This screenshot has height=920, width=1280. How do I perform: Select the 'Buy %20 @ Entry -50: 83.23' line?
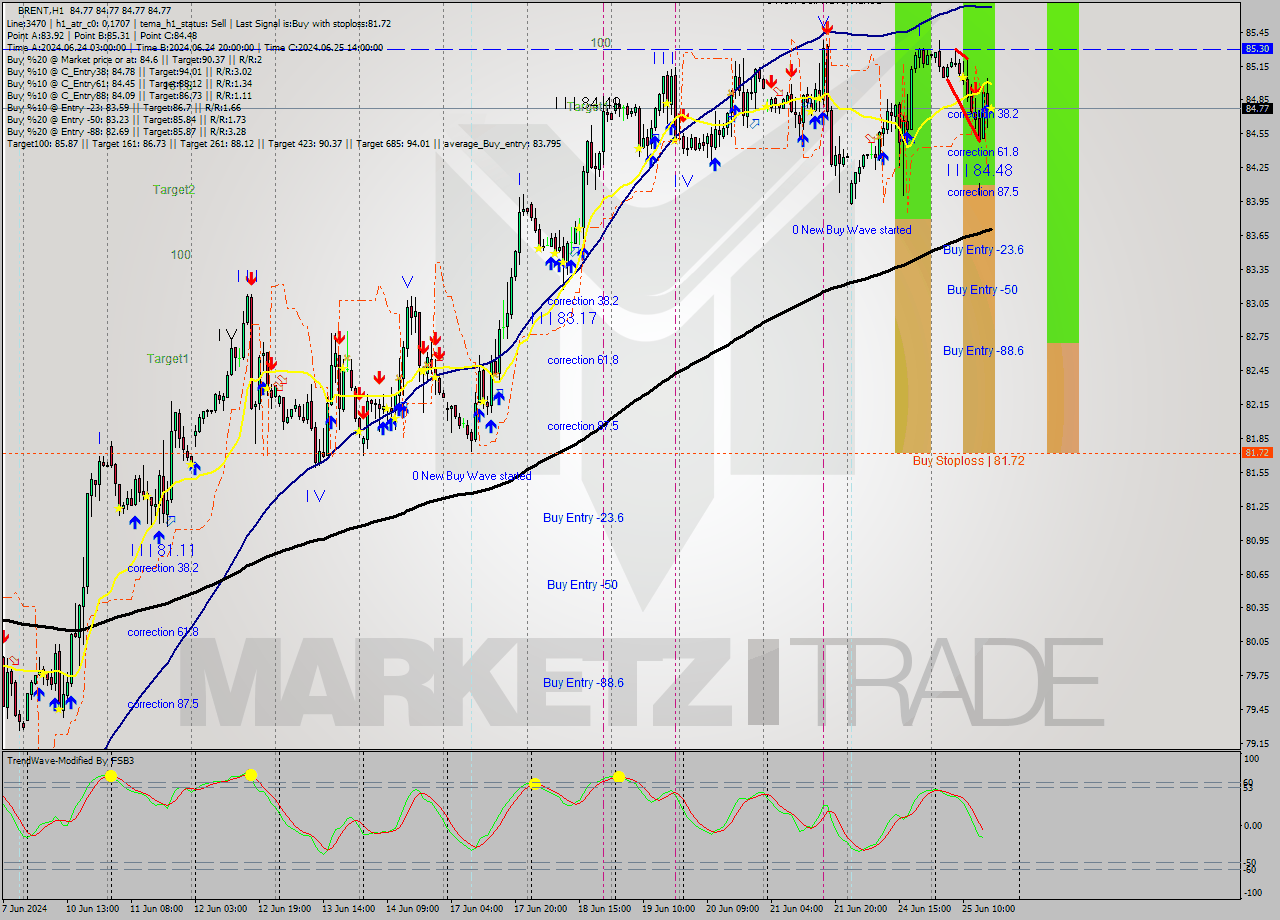pos(127,120)
